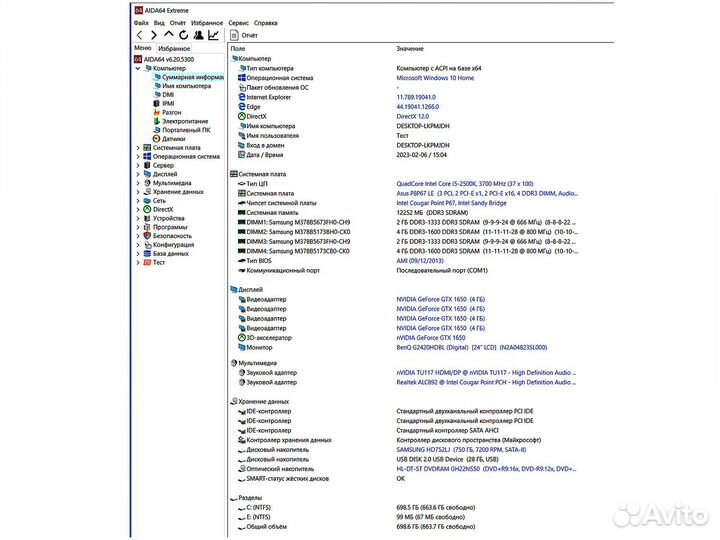Open the HL-DT-ST DVDRAM GH22NS50 link
The height and width of the screenshot is (540, 720).
point(486,469)
